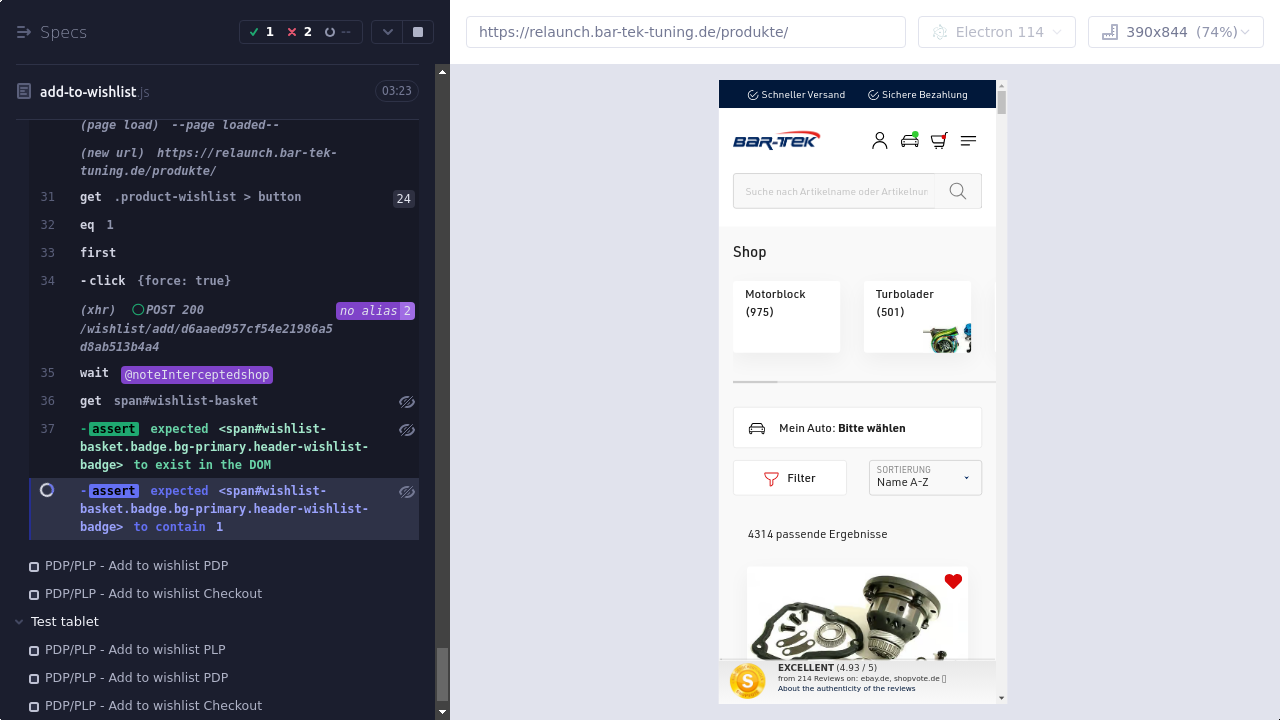The image size is (1280, 720).
Task: Open the hamburger menu icon
Action: (x=968, y=141)
